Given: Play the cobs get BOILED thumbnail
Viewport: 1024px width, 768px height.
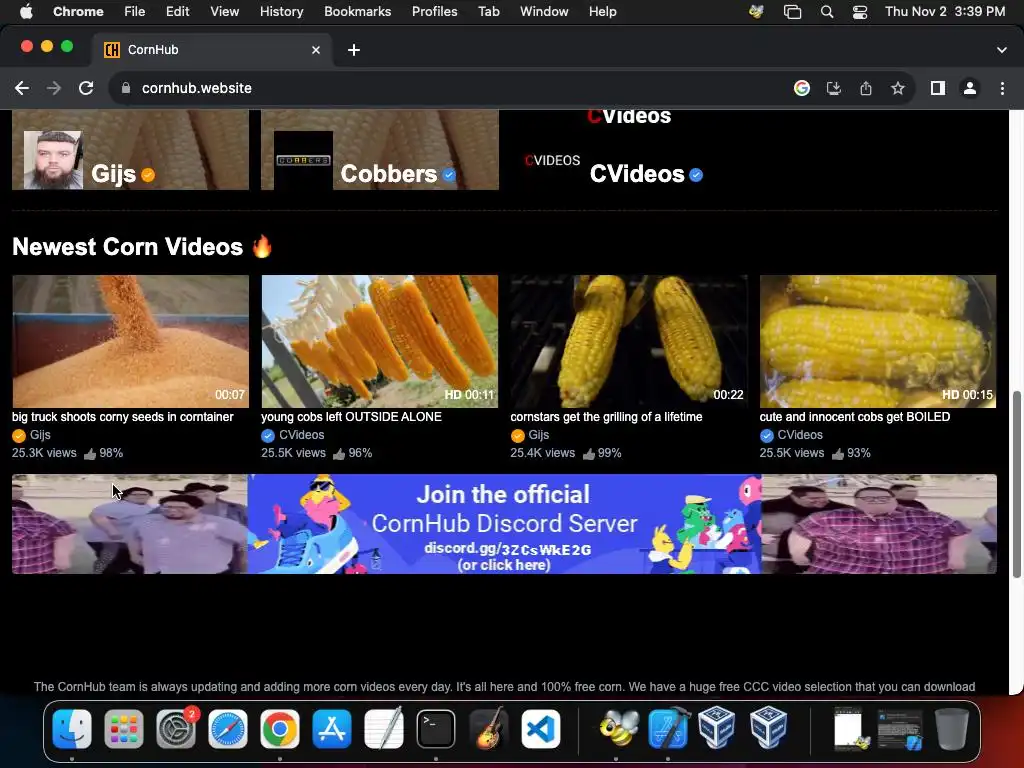Looking at the screenshot, I should click(x=878, y=341).
